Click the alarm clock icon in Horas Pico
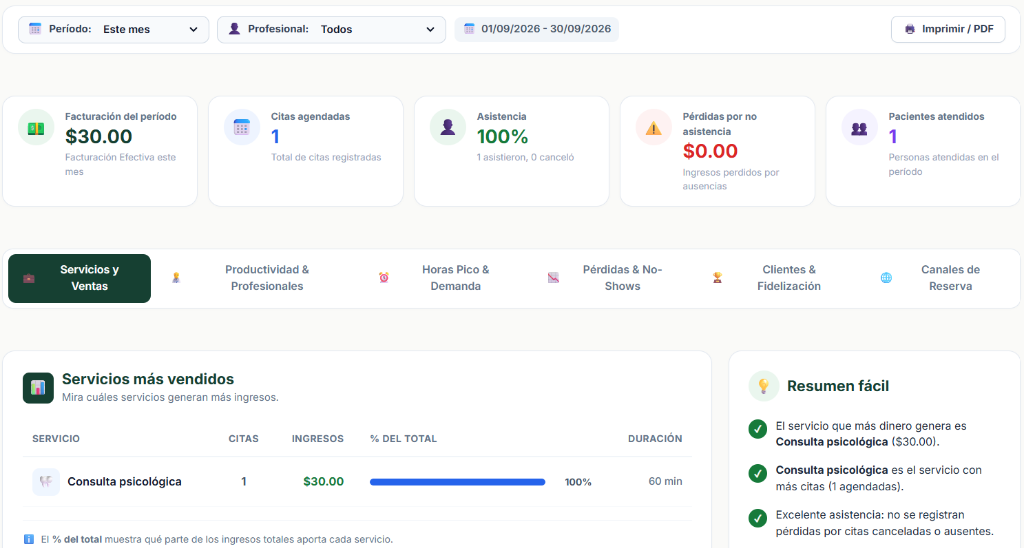 [x=384, y=278]
